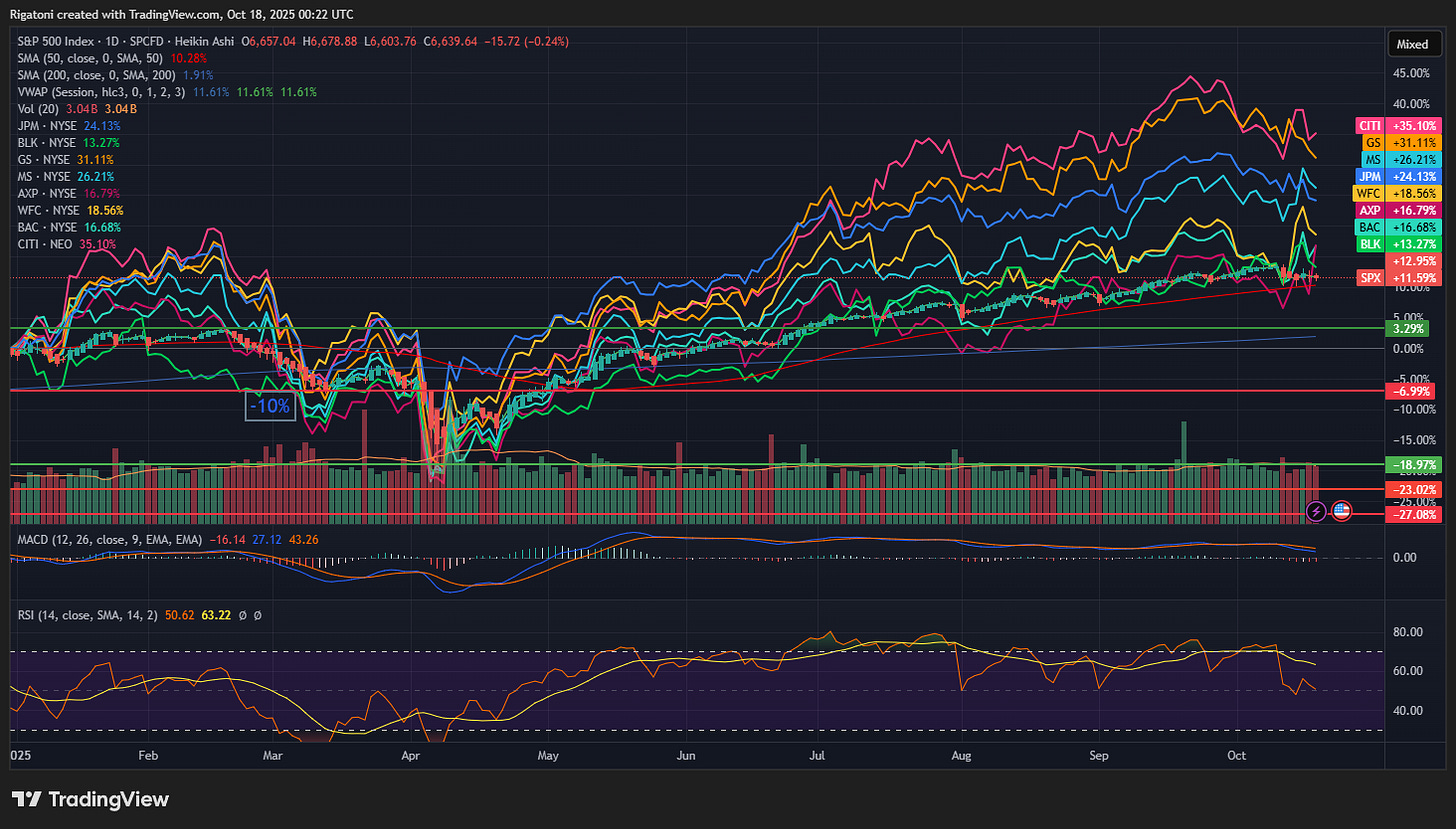Click the -6.99% red line label
The image size is (1456, 829).
pos(1411,391)
